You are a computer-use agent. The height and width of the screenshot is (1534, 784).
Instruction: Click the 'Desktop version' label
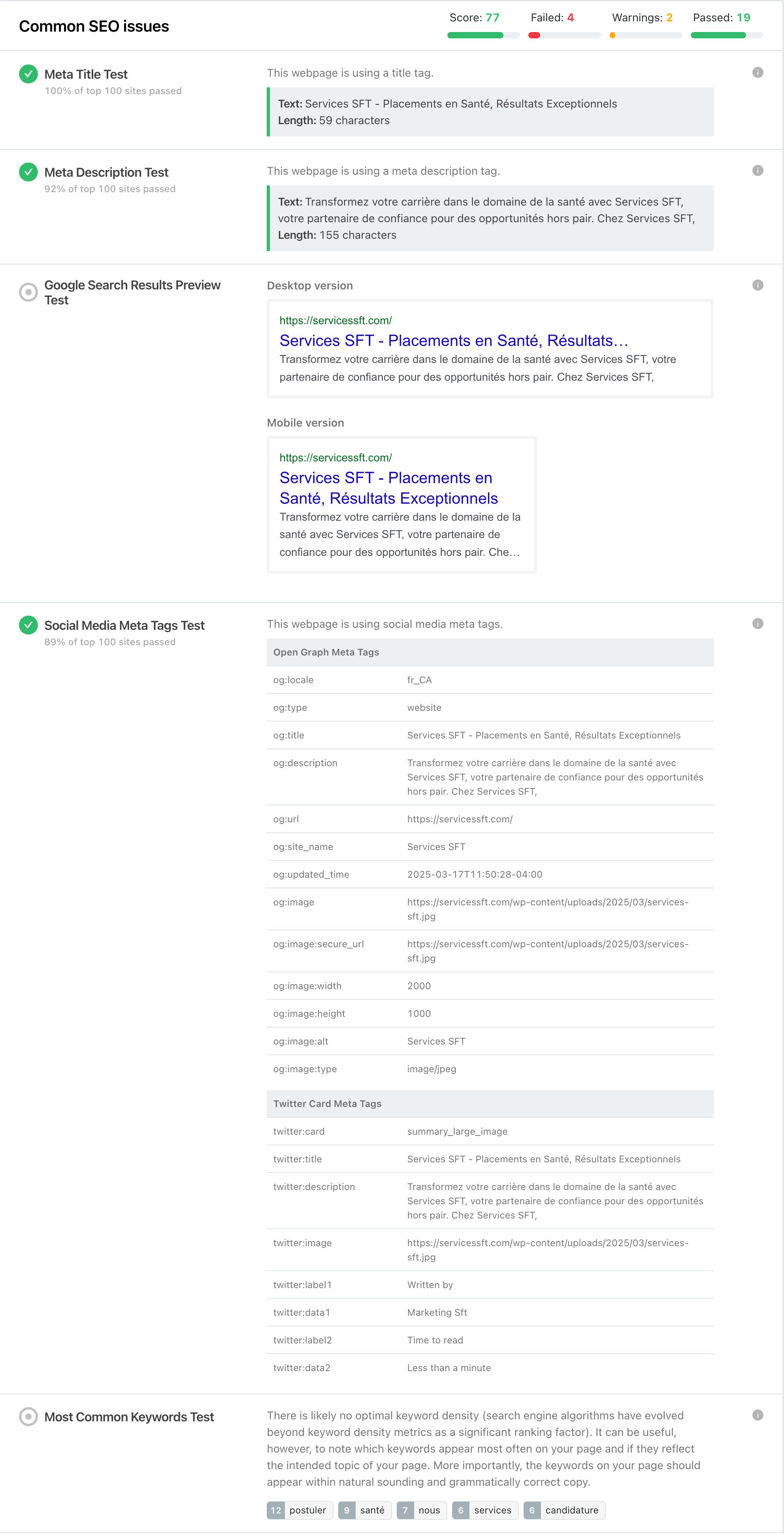[309, 286]
